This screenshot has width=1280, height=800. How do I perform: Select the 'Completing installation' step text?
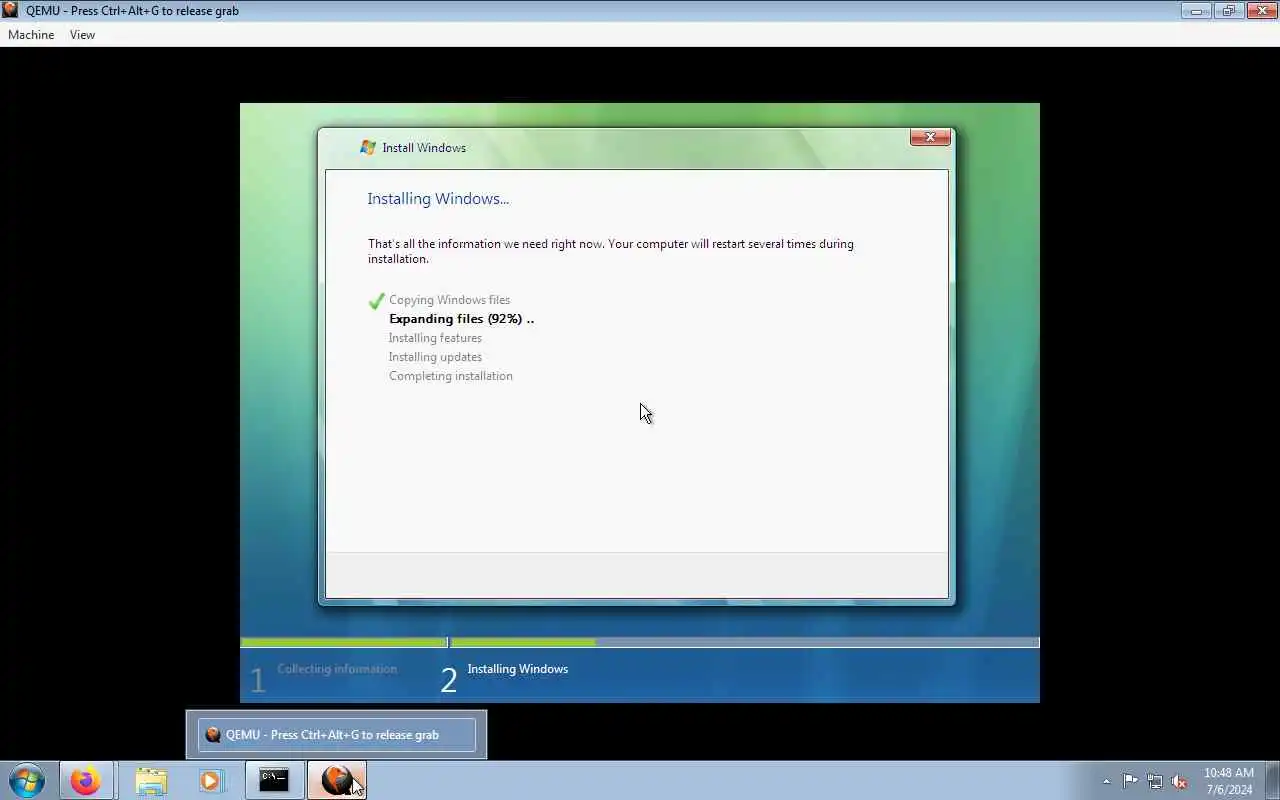coord(451,376)
